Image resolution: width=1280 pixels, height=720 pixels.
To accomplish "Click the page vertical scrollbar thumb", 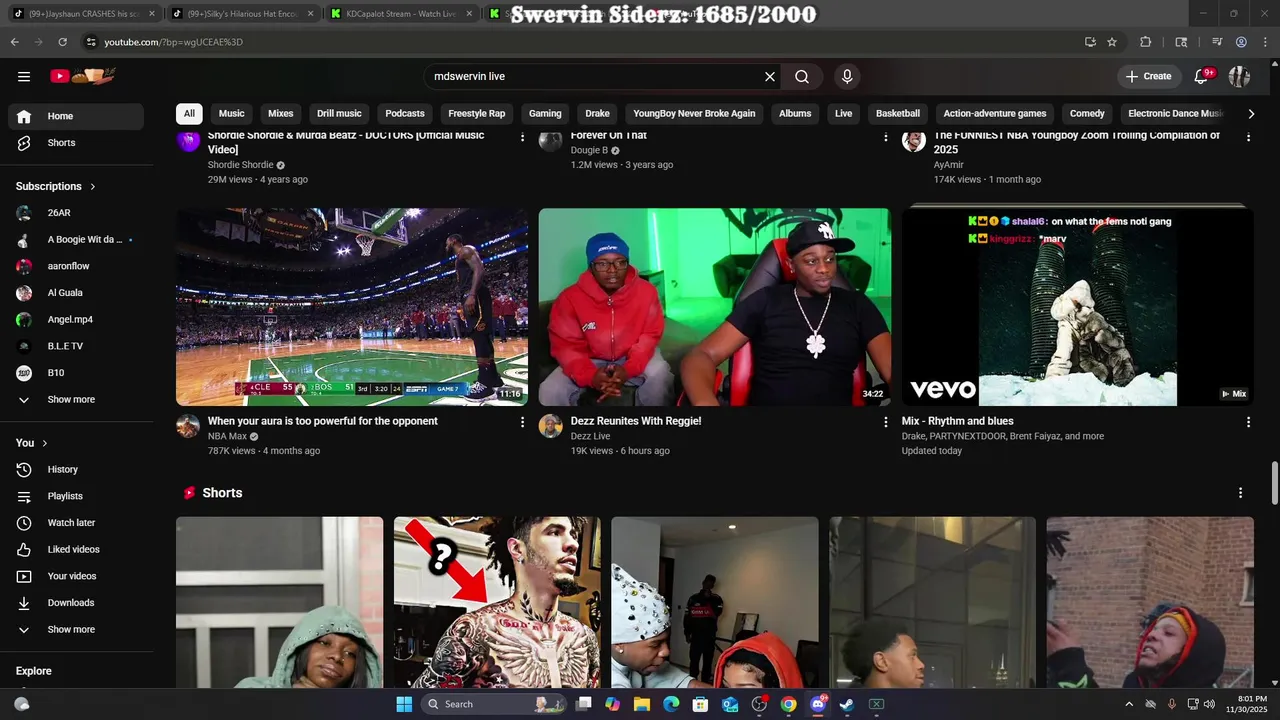I will (1274, 484).
